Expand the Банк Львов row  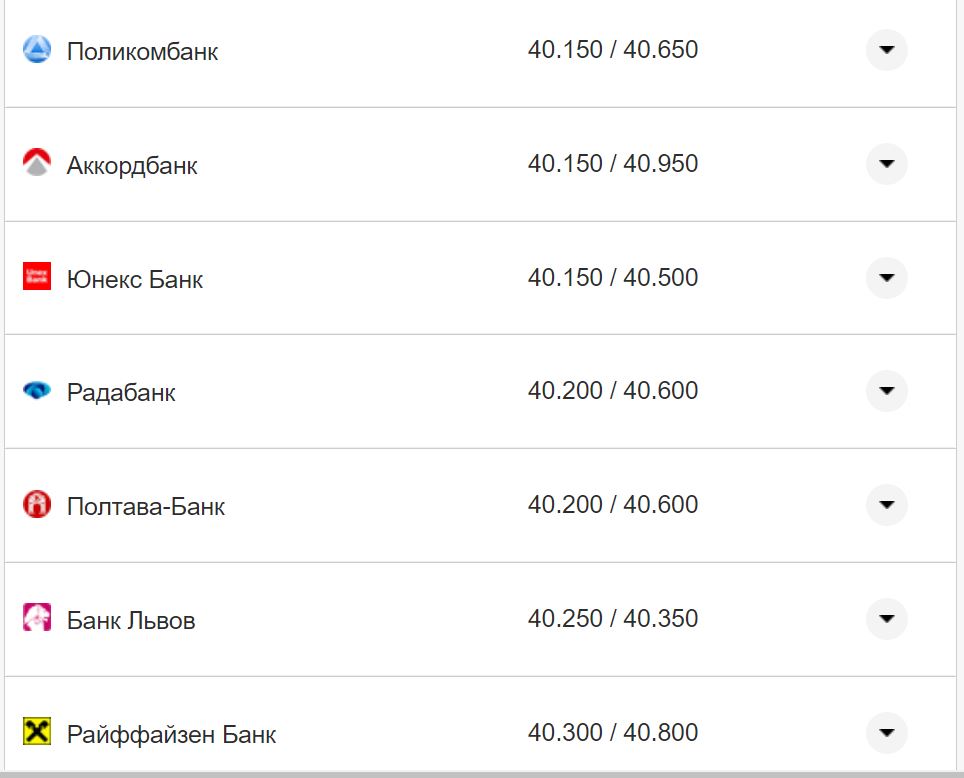point(886,619)
